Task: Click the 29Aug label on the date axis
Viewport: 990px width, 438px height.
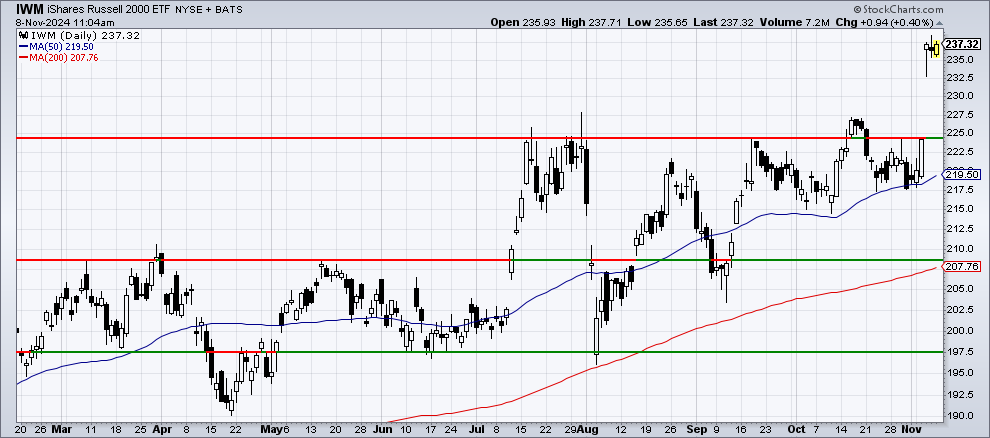Action: (583, 429)
